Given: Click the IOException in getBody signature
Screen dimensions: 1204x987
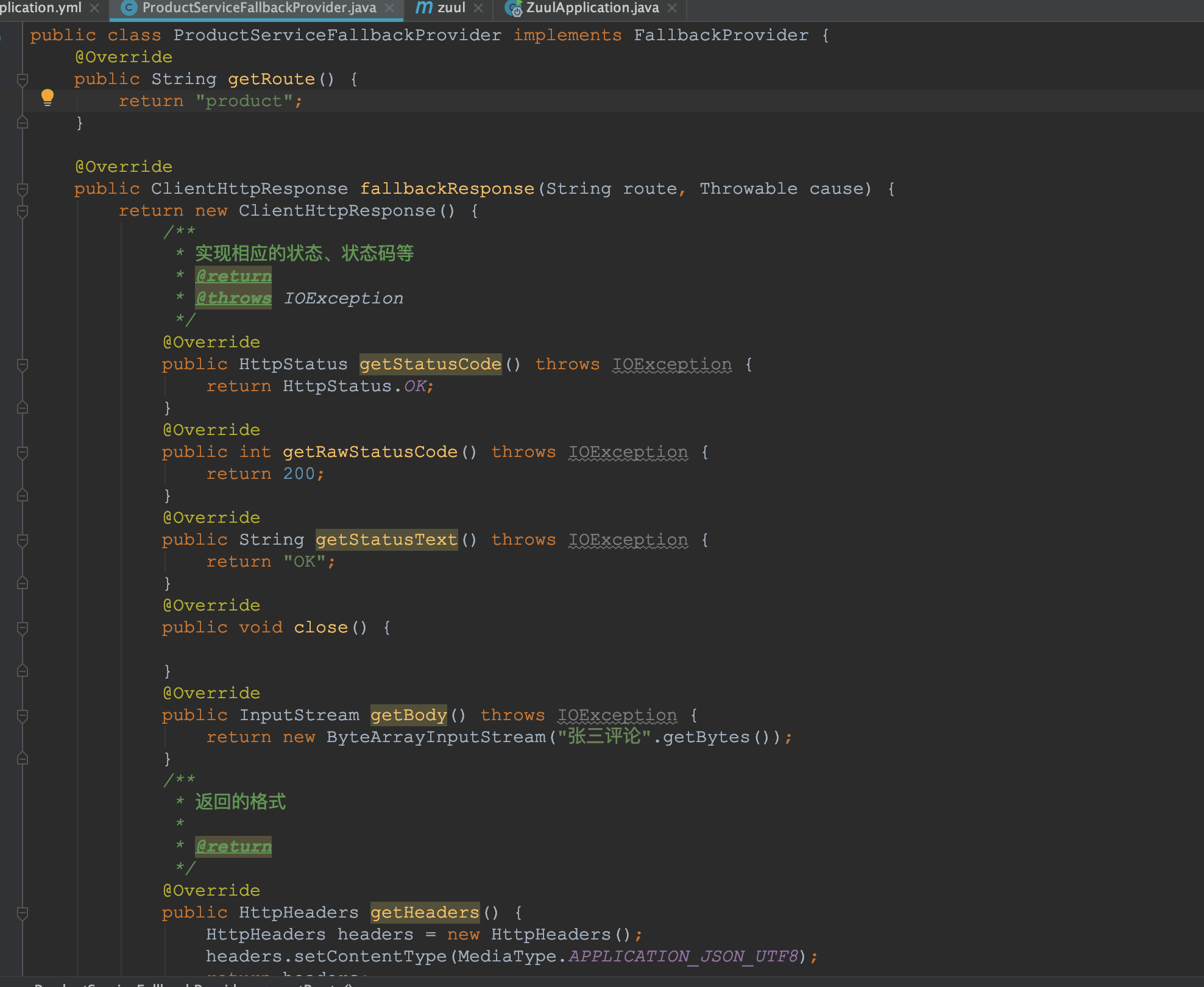Looking at the screenshot, I should click(x=617, y=715).
